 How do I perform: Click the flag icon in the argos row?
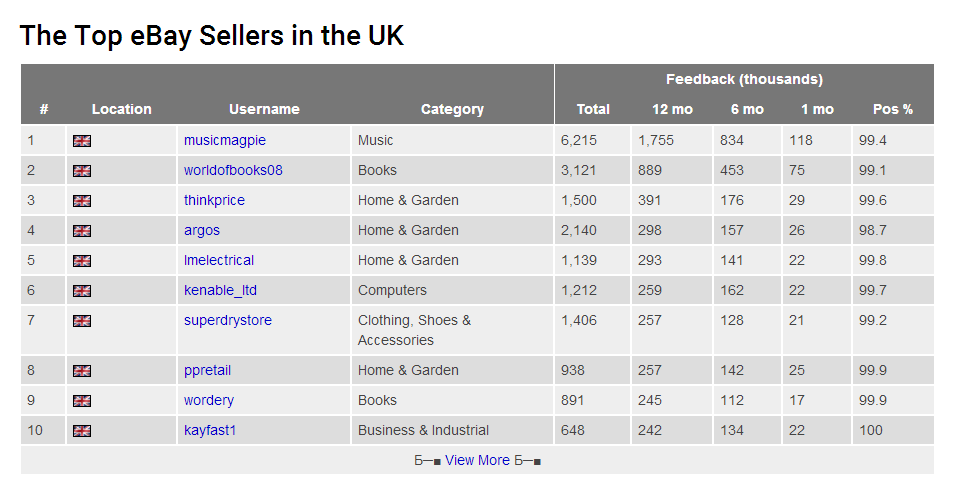click(x=82, y=230)
